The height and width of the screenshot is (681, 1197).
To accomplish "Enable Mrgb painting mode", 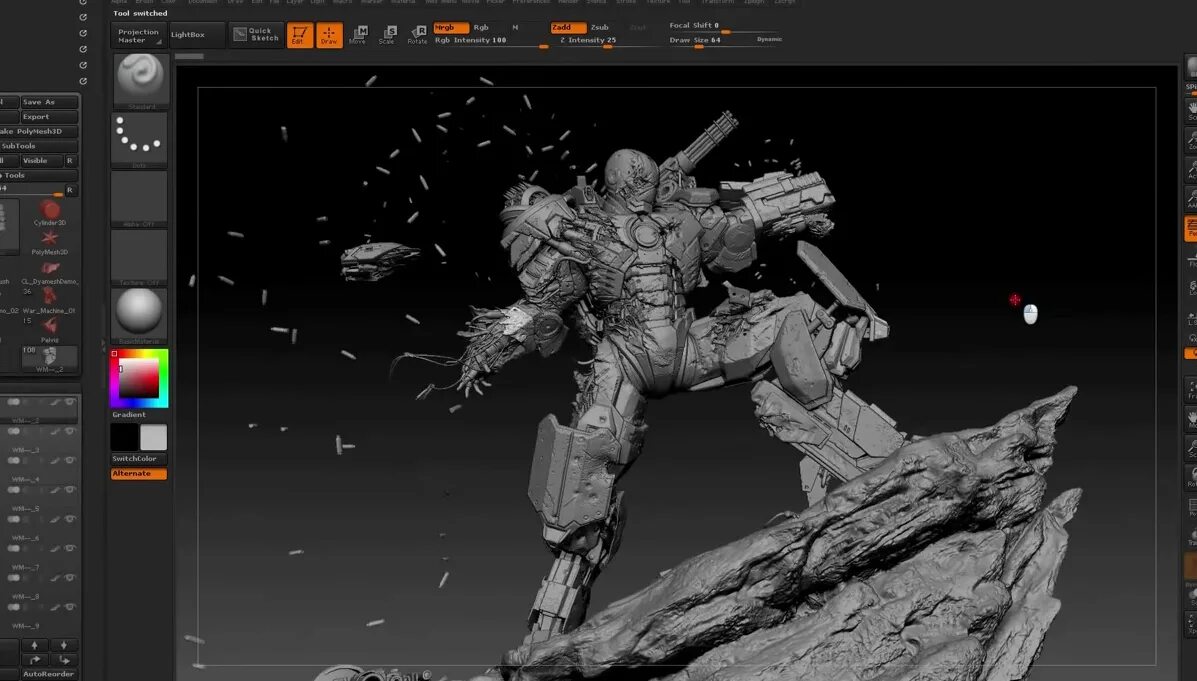I will point(450,27).
